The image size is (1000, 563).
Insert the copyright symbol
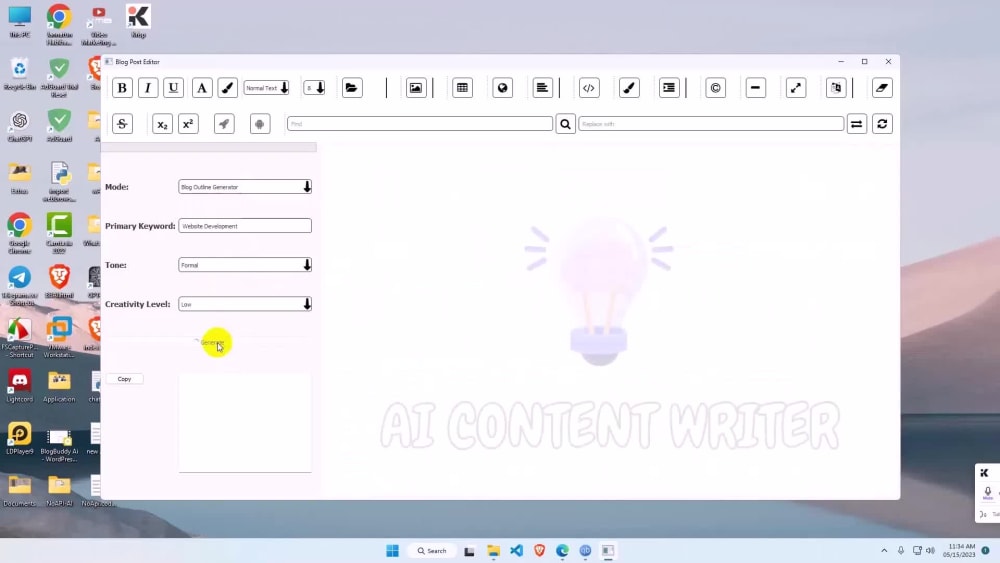(x=716, y=88)
